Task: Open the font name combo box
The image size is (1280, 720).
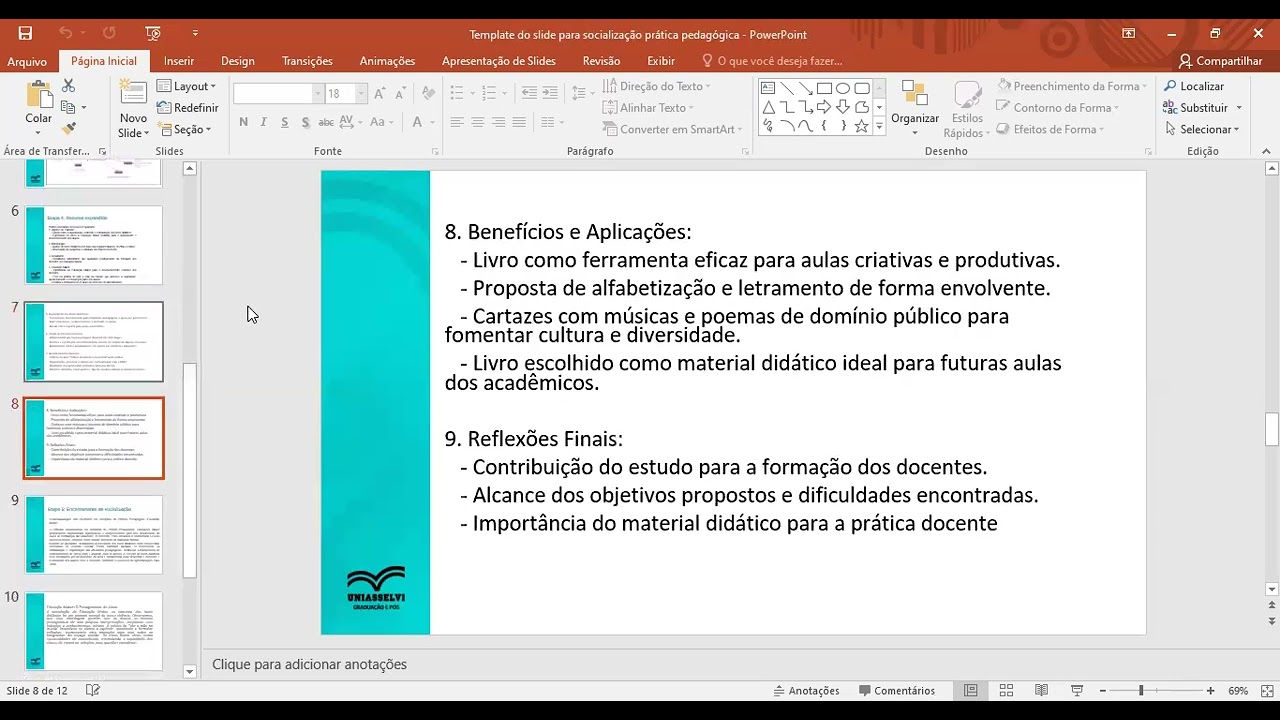Action: pyautogui.click(x=278, y=93)
